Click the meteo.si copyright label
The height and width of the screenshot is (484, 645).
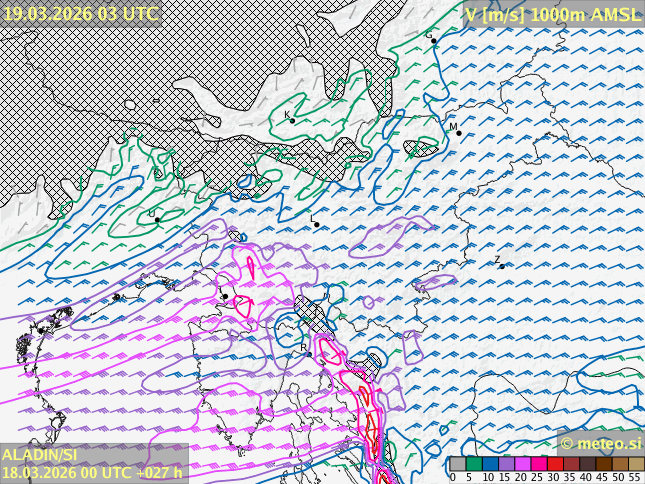(600, 443)
